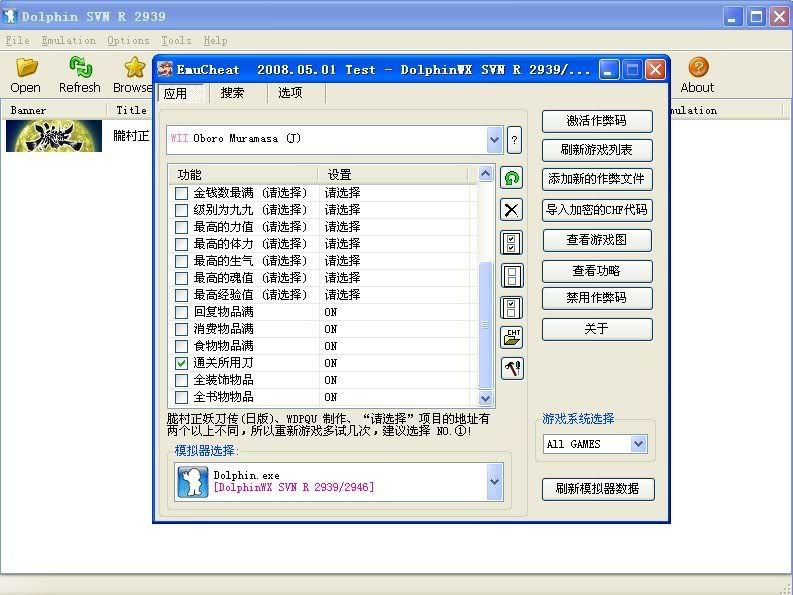Click the X delete icon beside cheat list
Screen dimensions: 793x595
(511, 209)
